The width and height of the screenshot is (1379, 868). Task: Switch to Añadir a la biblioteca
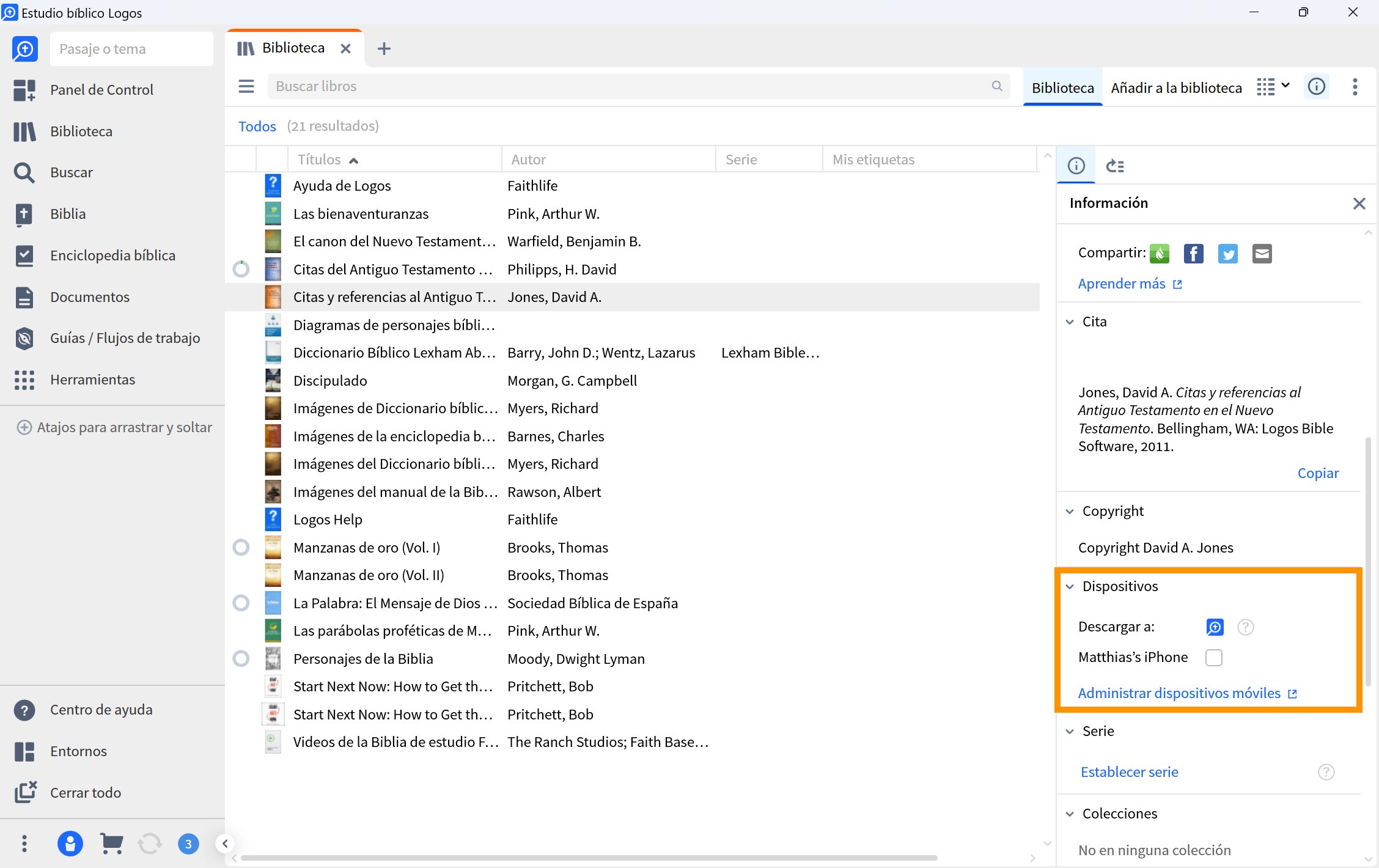pos(1176,87)
